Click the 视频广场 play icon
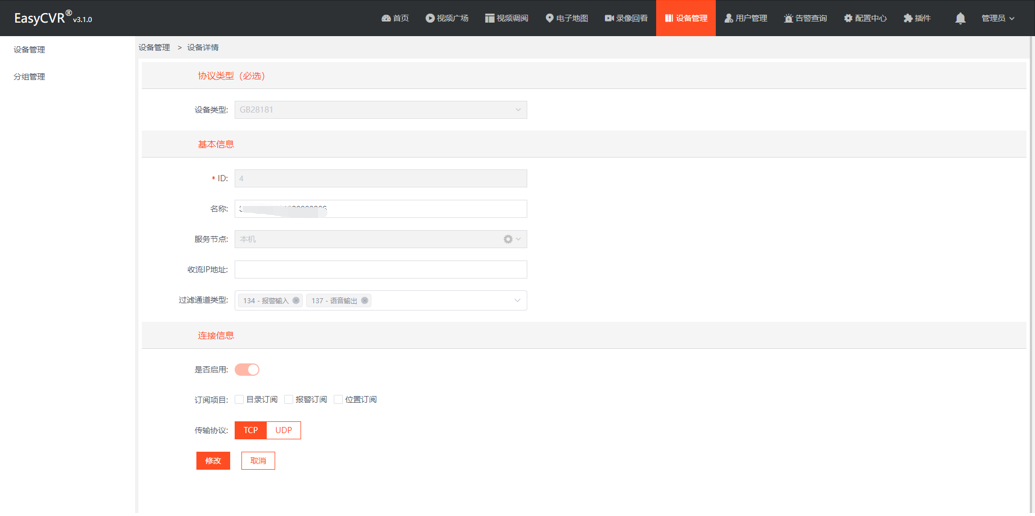The width and height of the screenshot is (1035, 516). click(x=430, y=18)
